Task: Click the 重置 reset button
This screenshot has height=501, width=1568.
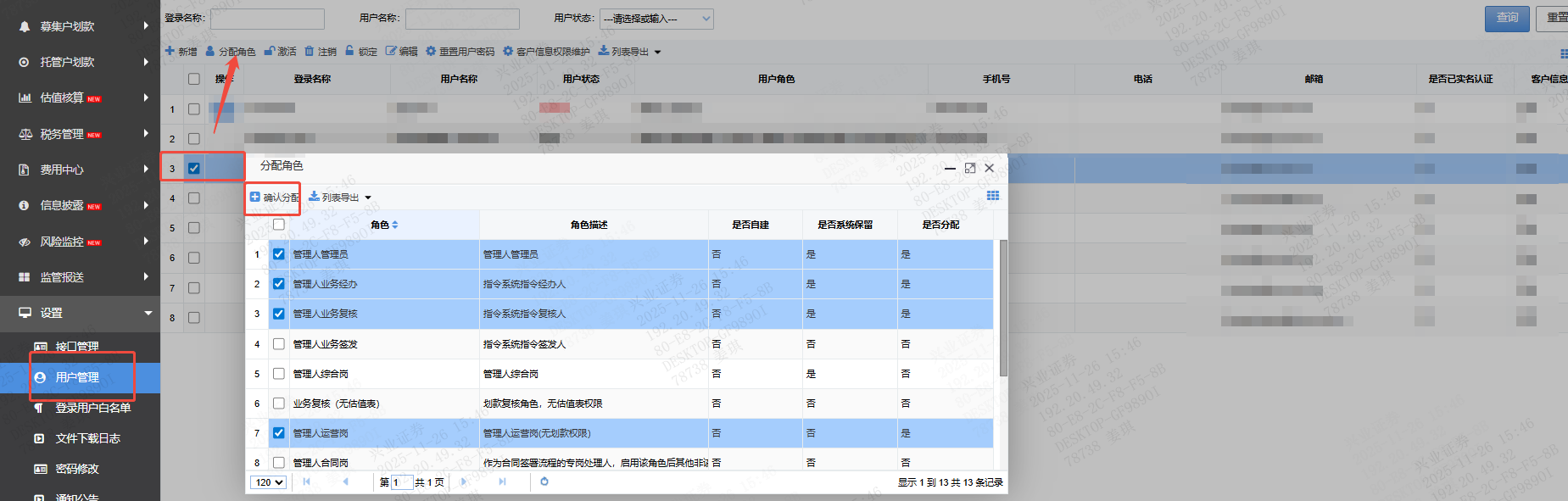Action: coord(1554,18)
